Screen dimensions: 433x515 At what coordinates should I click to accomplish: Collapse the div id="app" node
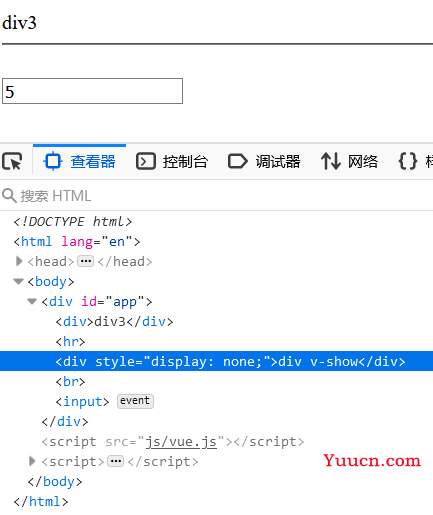point(32,302)
